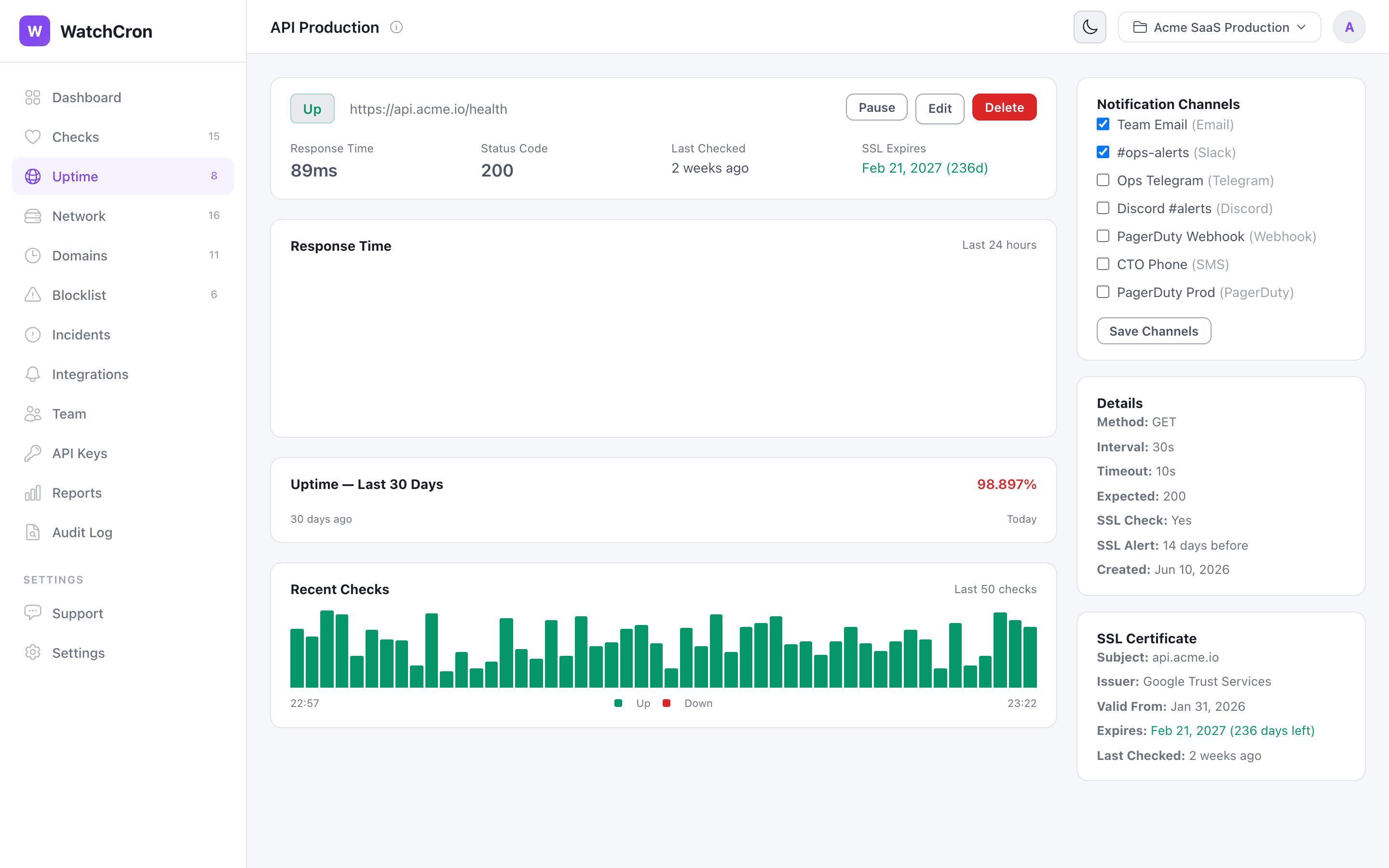This screenshot has width=1389, height=868.
Task: Open the user avatar A menu
Action: [x=1349, y=27]
